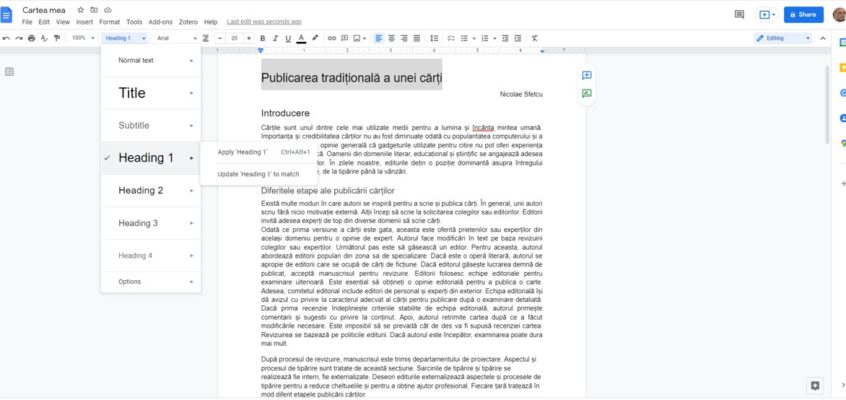
Task: Open the zoom level dropdown
Action: pyautogui.click(x=83, y=38)
